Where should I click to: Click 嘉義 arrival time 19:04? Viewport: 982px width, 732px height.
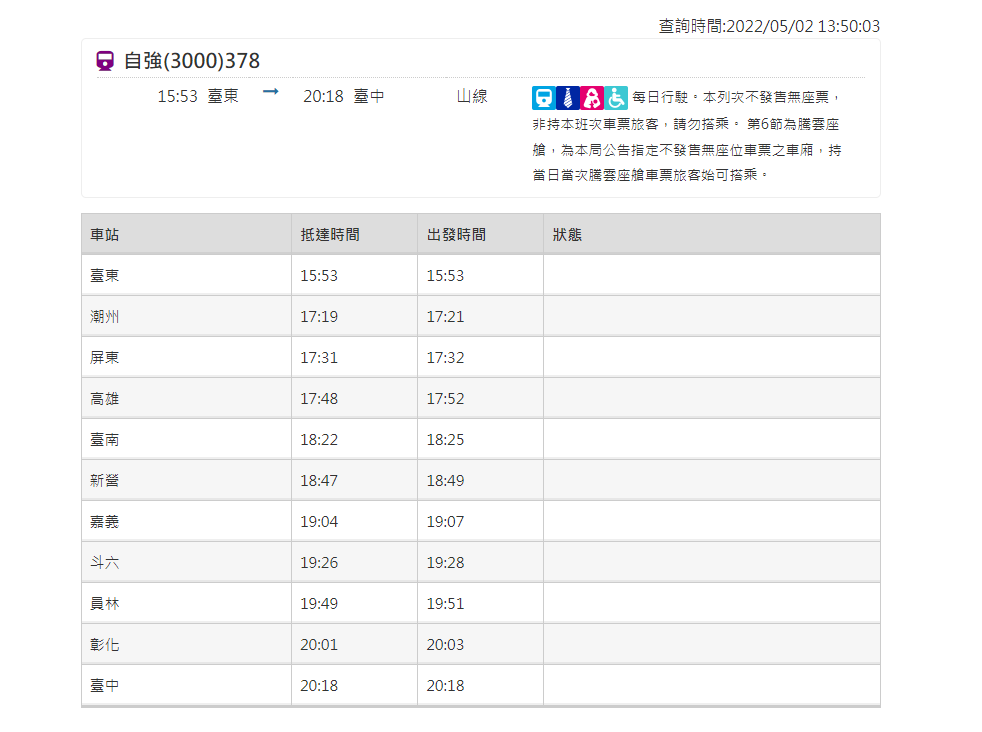pyautogui.click(x=319, y=522)
